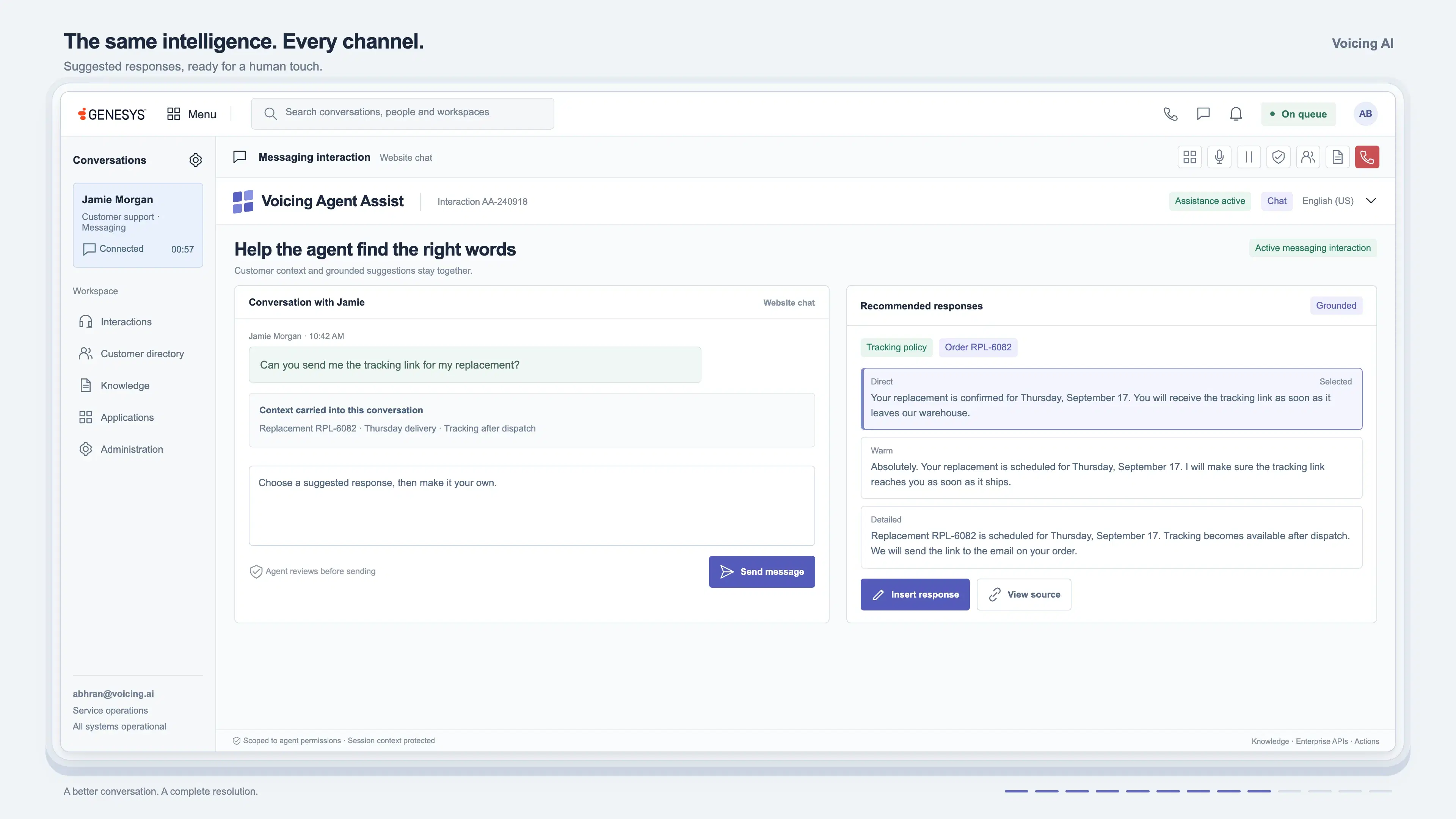
Task: Mute the microphone
Action: pos(1219,157)
